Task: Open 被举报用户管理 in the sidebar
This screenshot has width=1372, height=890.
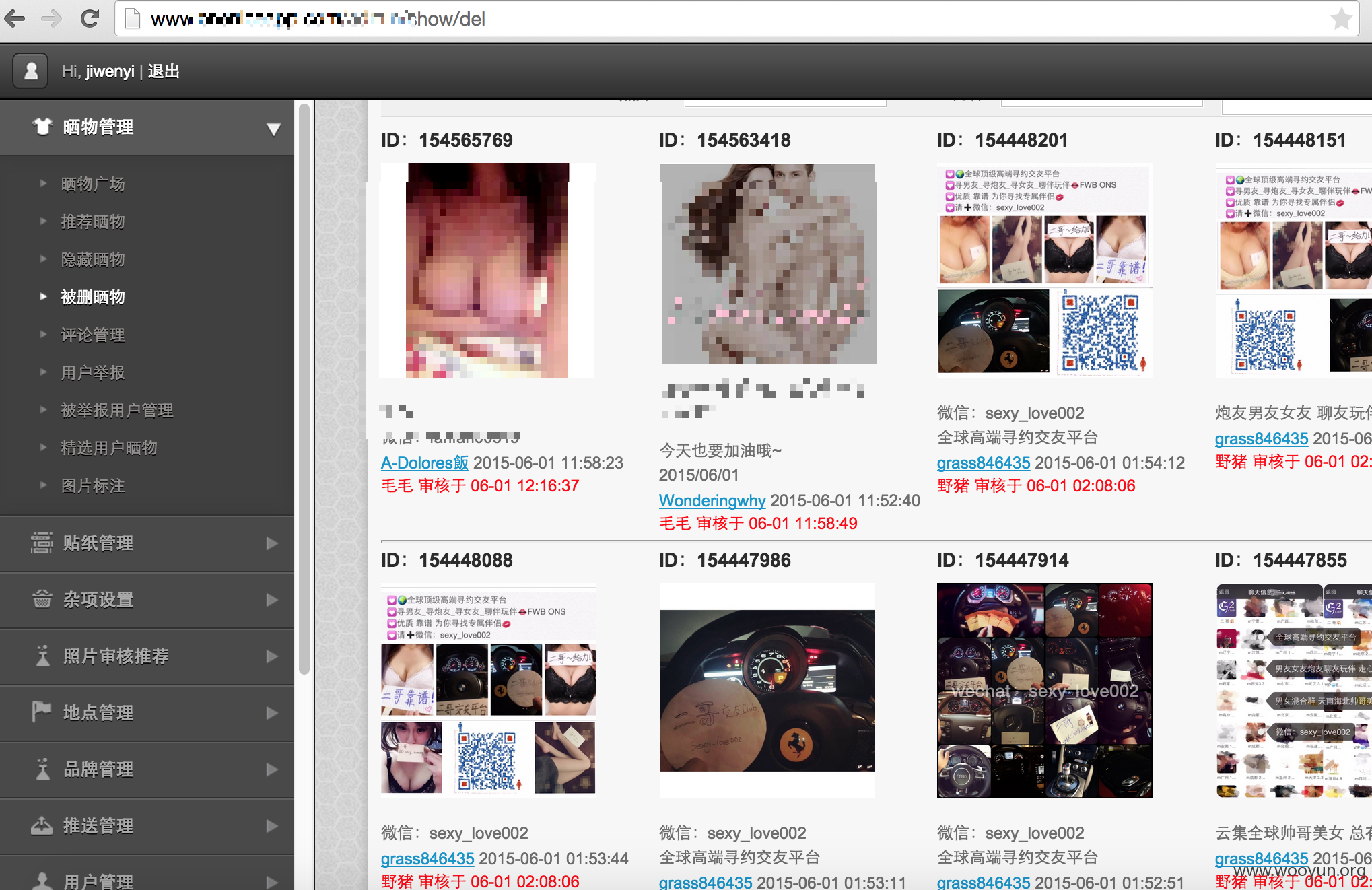Action: pyautogui.click(x=117, y=410)
